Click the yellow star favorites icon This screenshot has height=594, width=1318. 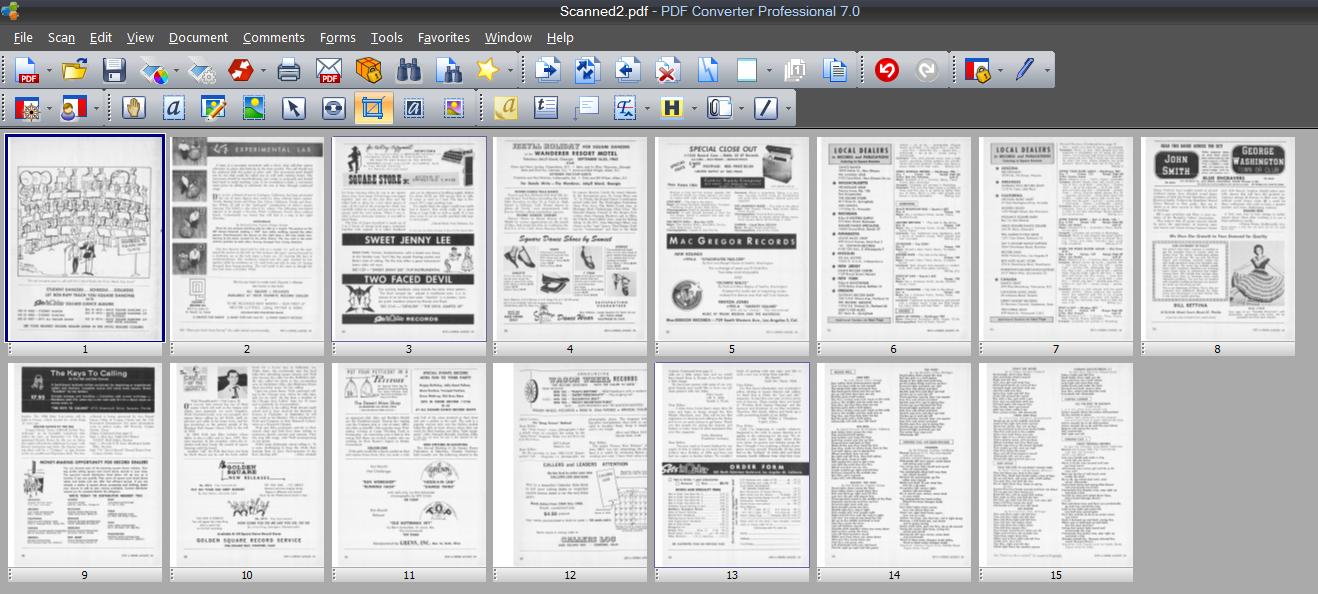[x=487, y=70]
